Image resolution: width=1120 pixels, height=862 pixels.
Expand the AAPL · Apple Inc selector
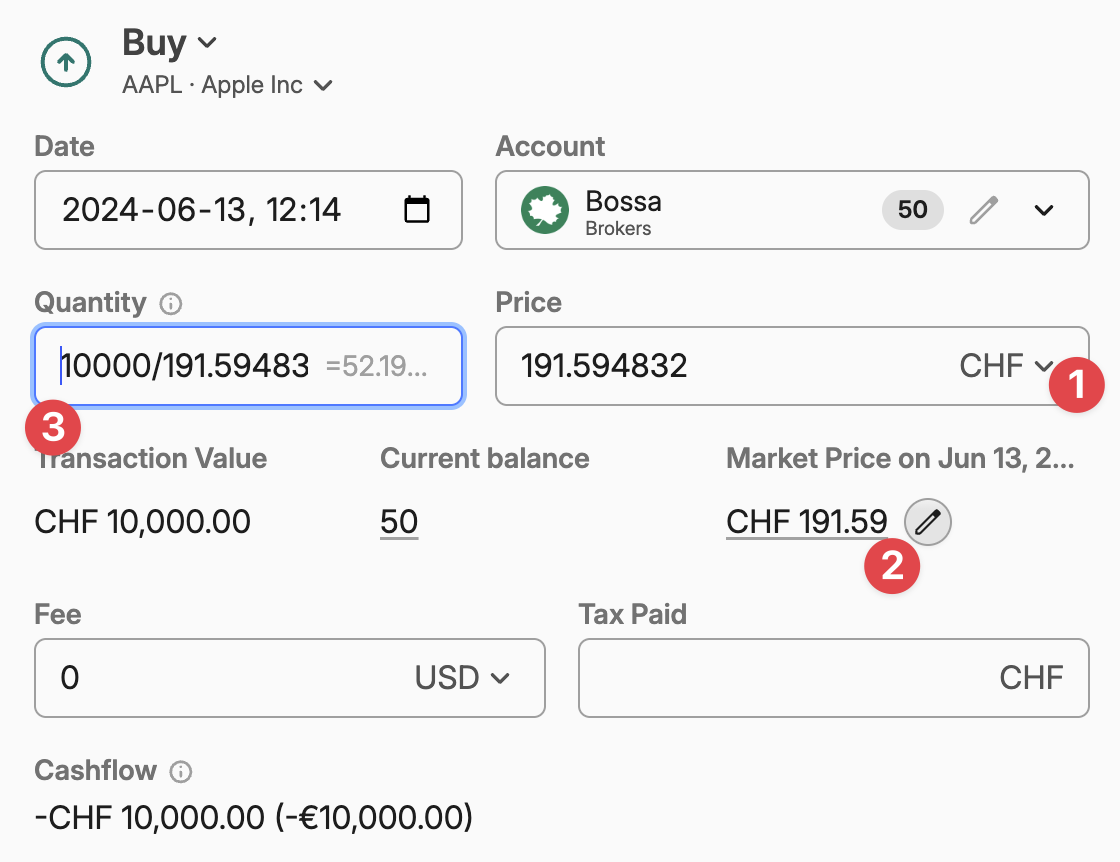227,85
